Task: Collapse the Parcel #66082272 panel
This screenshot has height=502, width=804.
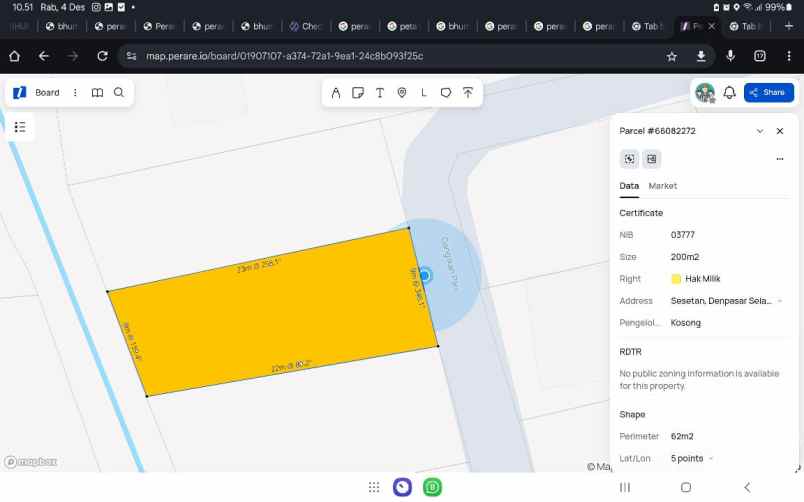Action: pyautogui.click(x=760, y=131)
